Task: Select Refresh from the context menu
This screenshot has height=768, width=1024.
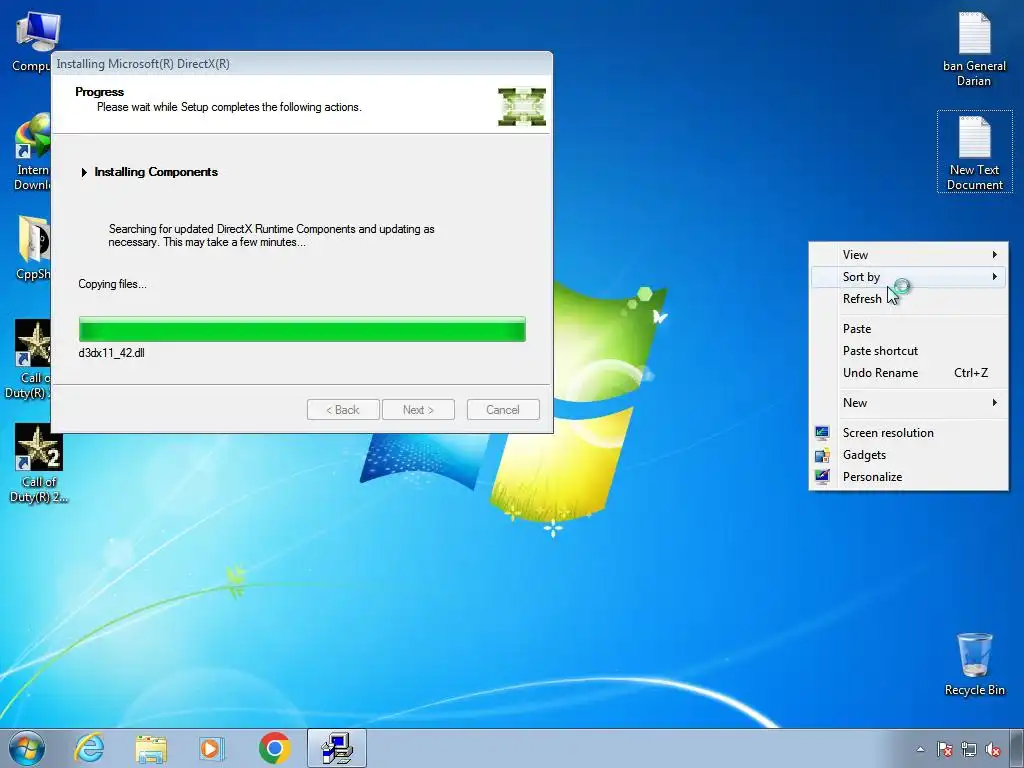Action: 908,298
